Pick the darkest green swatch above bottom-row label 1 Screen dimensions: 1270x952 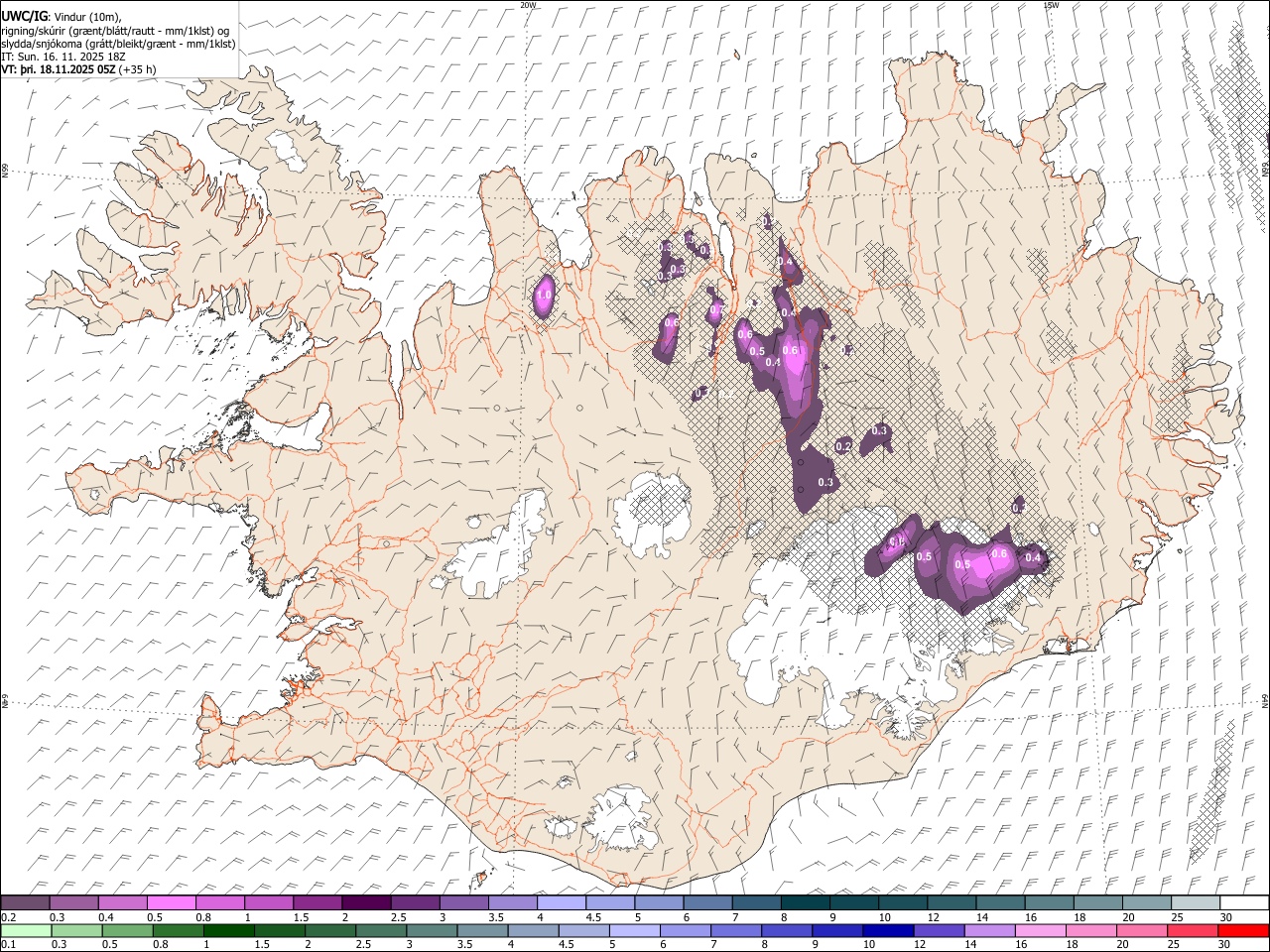[x=229, y=930]
